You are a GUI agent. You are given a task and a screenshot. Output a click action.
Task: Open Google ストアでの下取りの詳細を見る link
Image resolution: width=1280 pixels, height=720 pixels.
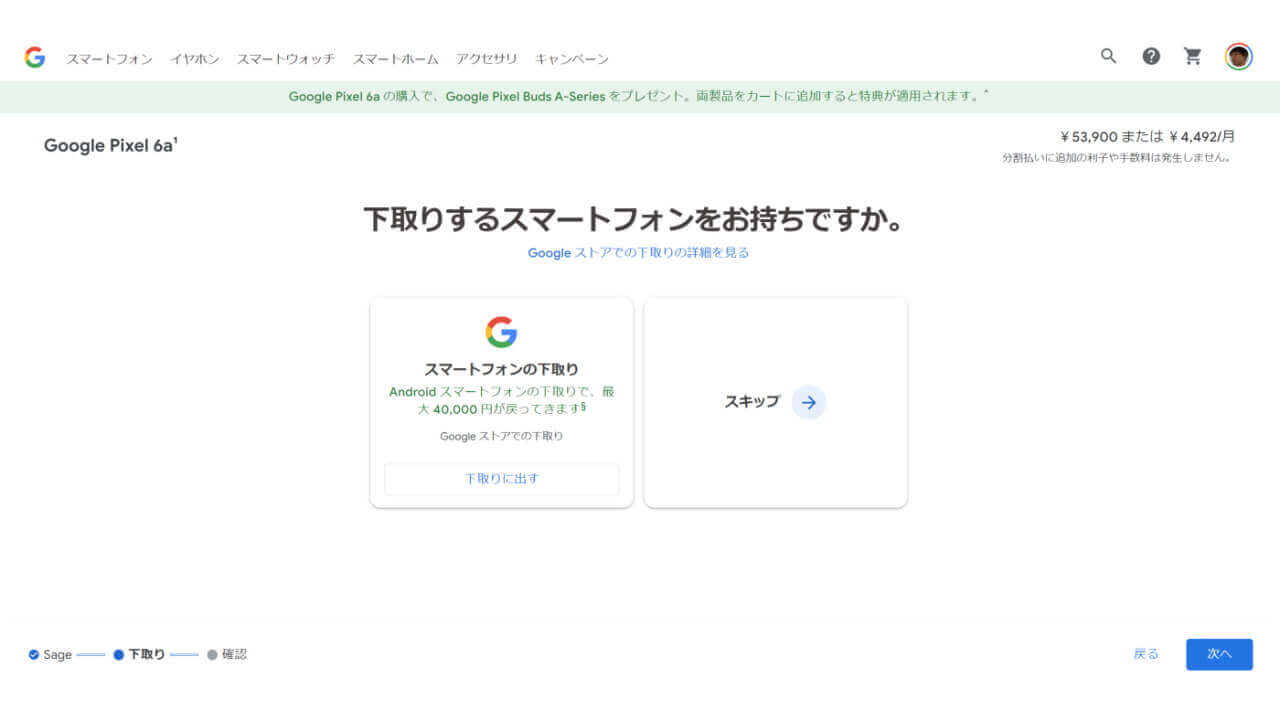tap(638, 253)
